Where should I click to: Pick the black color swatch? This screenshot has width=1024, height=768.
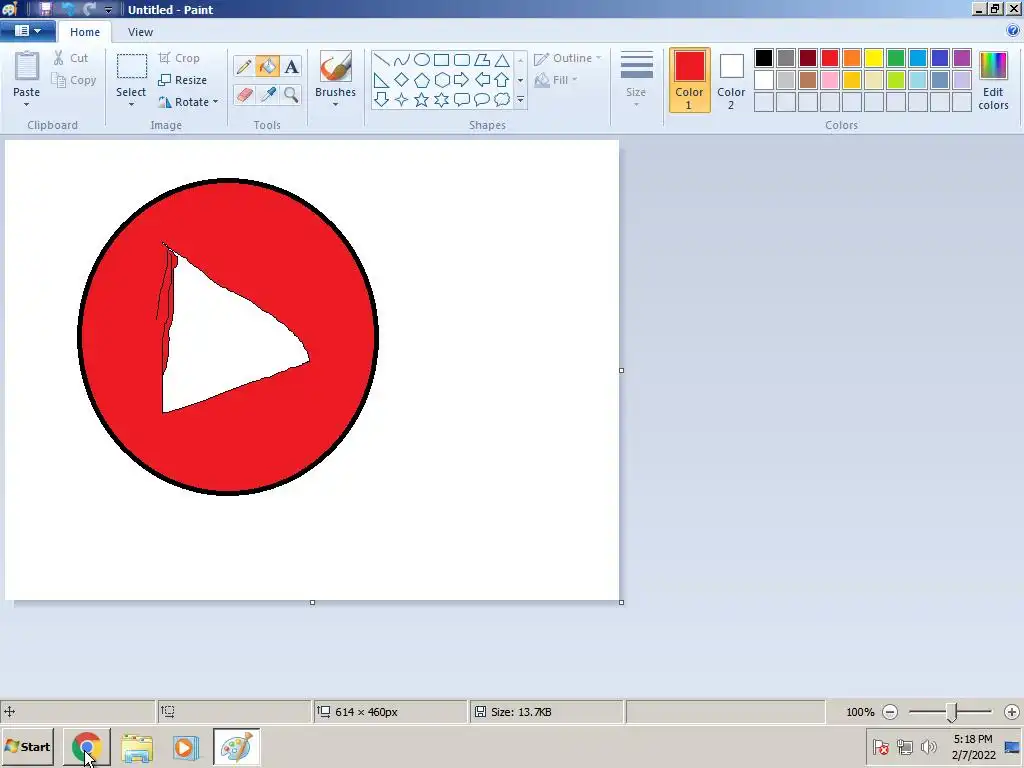click(x=763, y=58)
